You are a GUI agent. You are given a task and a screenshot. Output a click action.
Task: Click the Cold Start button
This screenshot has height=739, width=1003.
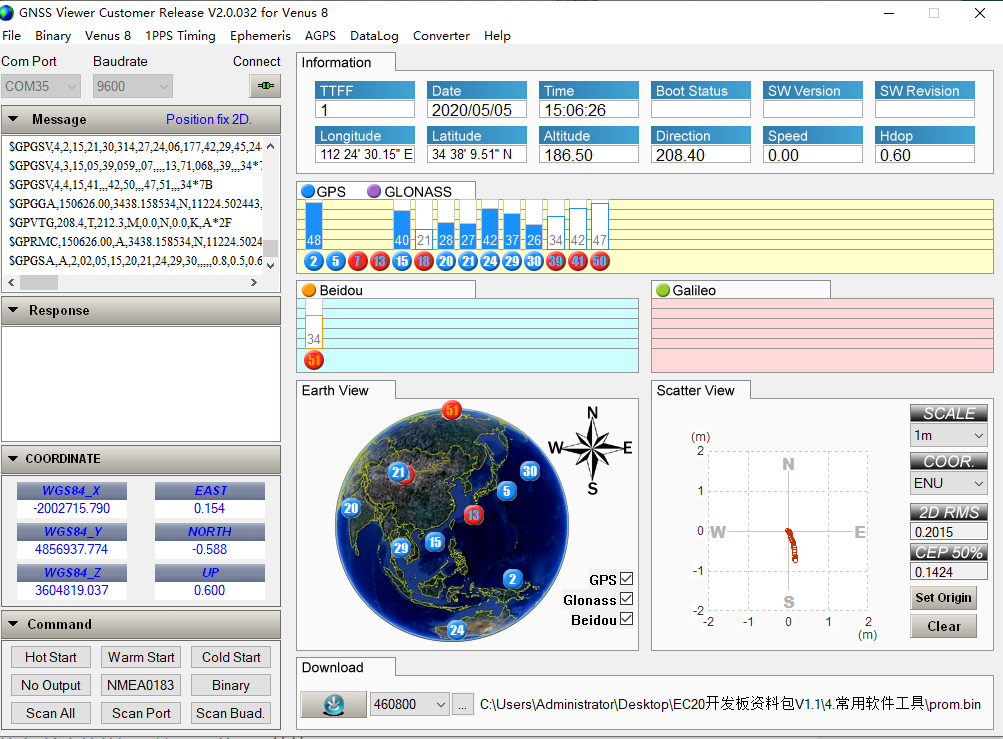pyautogui.click(x=231, y=657)
